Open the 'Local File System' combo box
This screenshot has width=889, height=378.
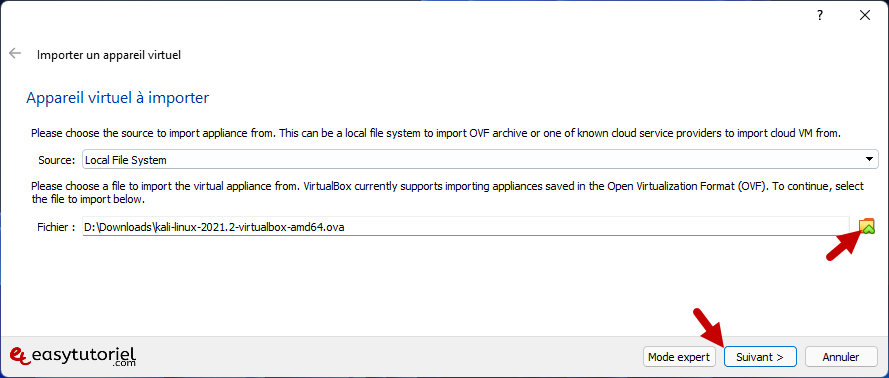point(480,160)
